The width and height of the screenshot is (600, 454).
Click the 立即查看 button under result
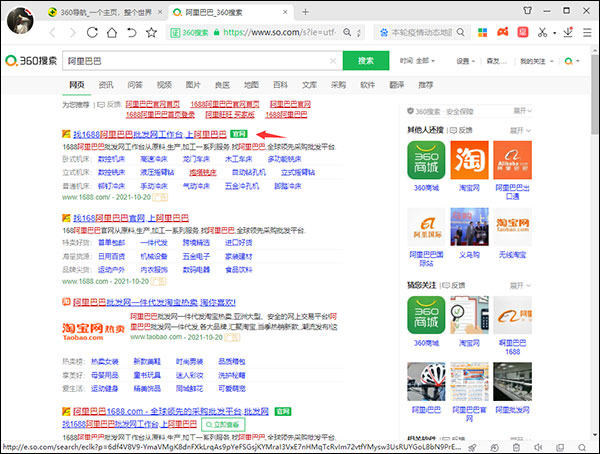[224, 424]
